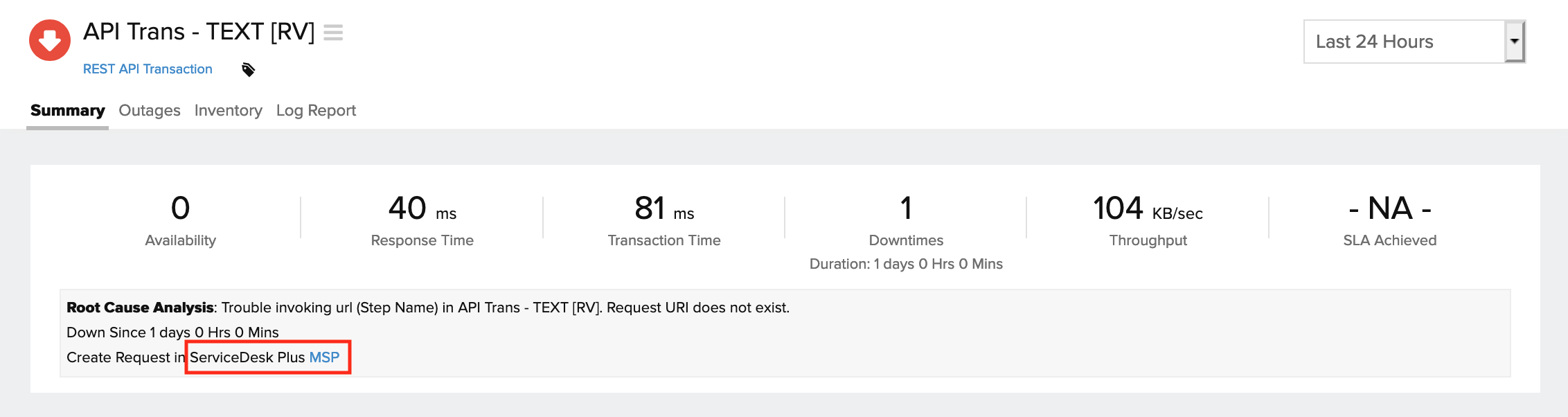Click the downtime Duration text
Viewport: 1568px width, 417px height.
[906, 264]
